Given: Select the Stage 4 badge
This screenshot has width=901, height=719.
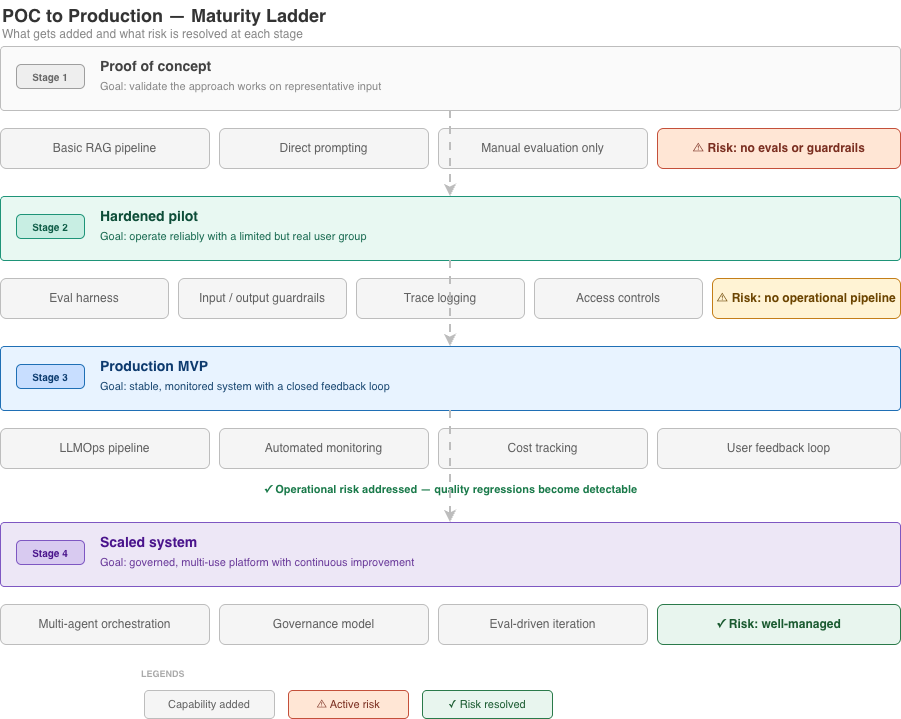Looking at the screenshot, I should coord(50,552).
